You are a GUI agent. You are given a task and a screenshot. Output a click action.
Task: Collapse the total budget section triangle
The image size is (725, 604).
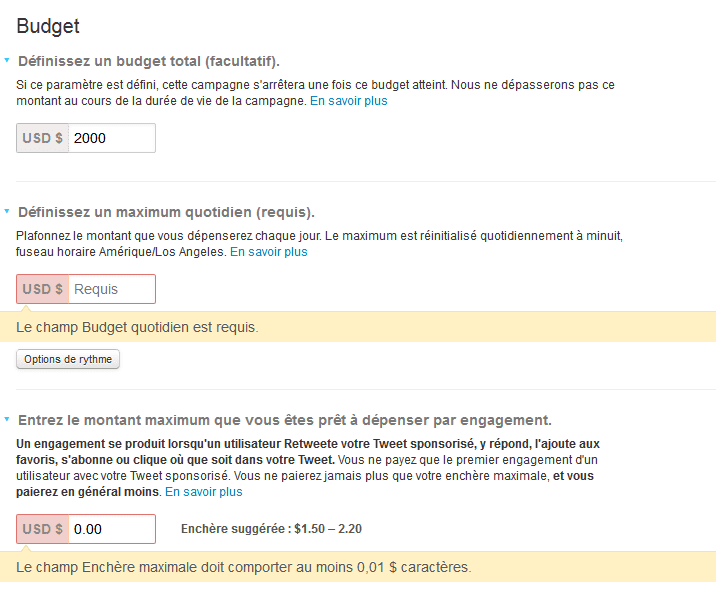coord(7,60)
